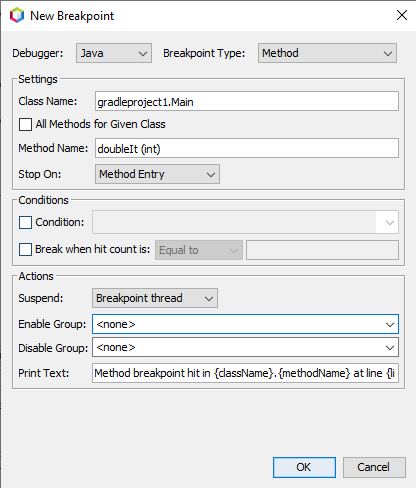This screenshot has height=488, width=416.
Task: Click the Class Name text field
Action: [247, 101]
